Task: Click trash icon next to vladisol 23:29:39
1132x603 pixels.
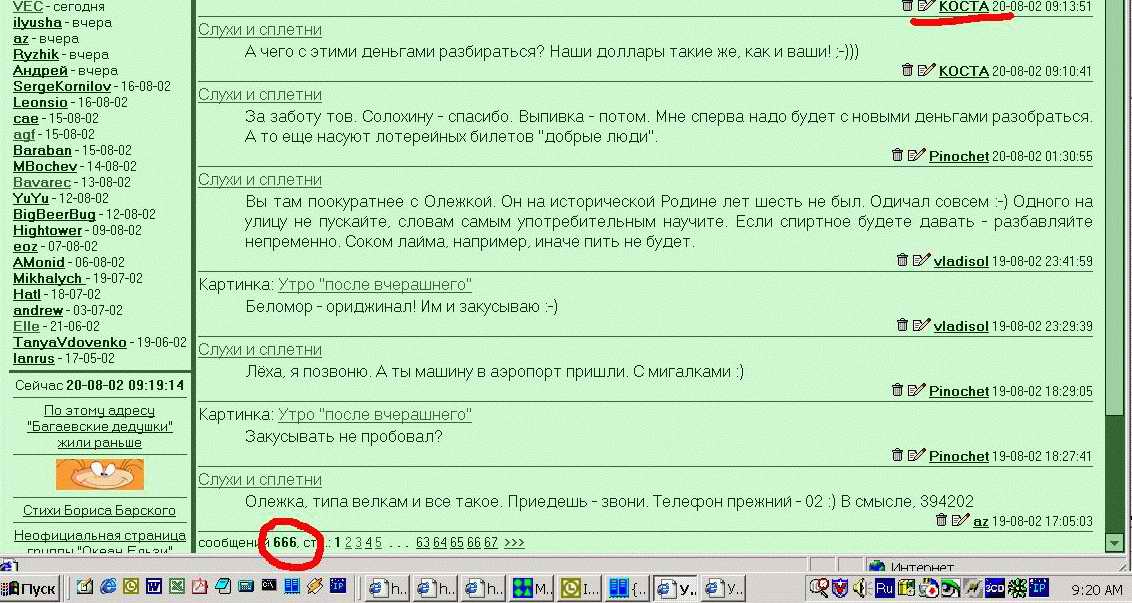Action: point(902,325)
